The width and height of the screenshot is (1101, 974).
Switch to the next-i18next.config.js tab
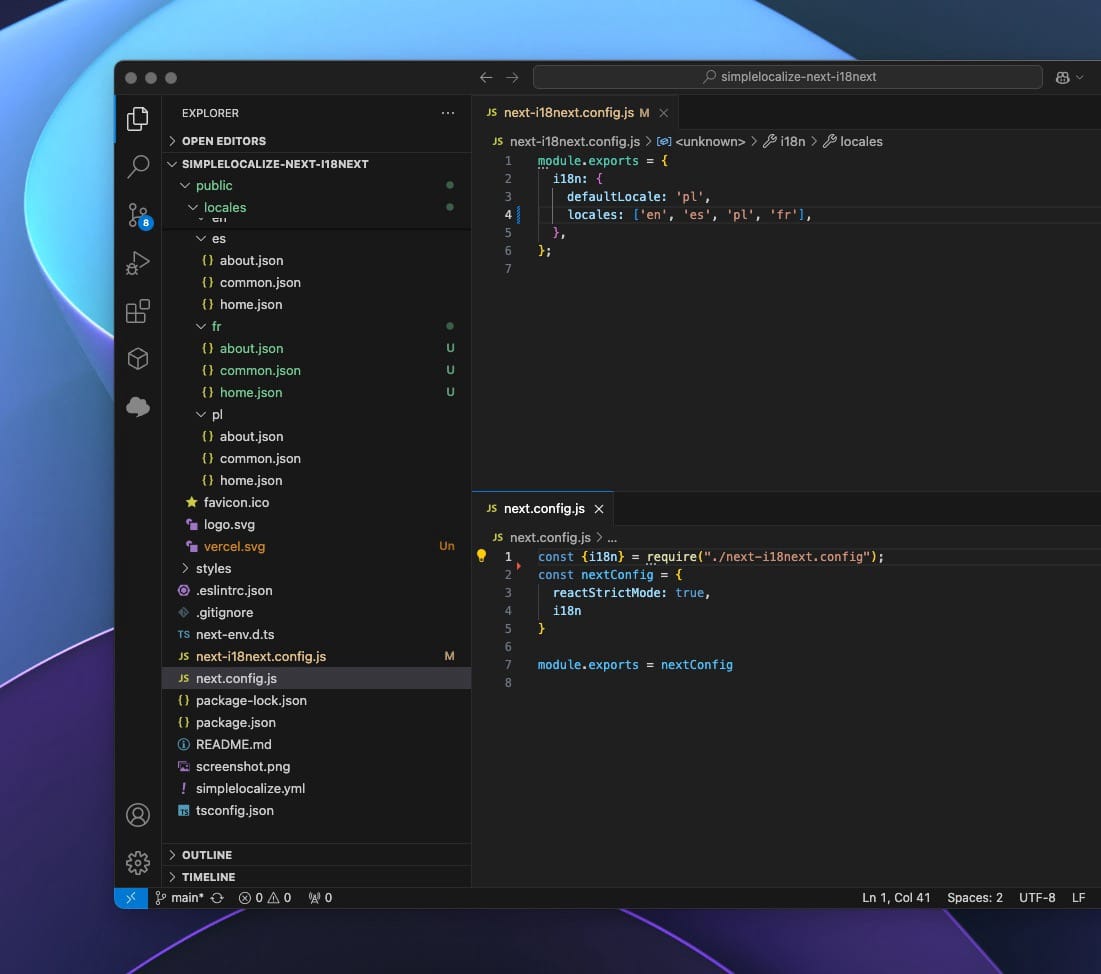click(x=569, y=113)
